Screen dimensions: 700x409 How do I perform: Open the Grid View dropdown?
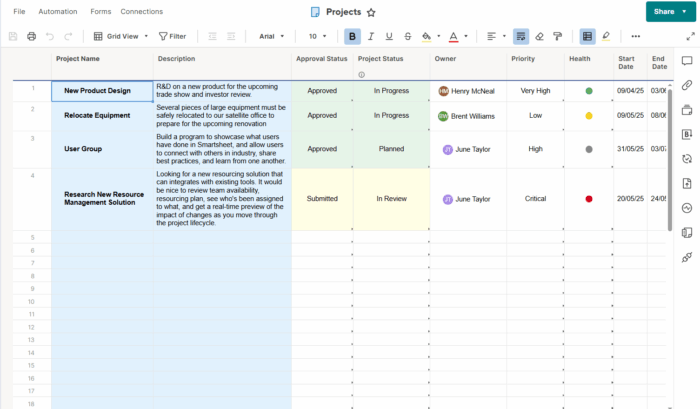[121, 36]
